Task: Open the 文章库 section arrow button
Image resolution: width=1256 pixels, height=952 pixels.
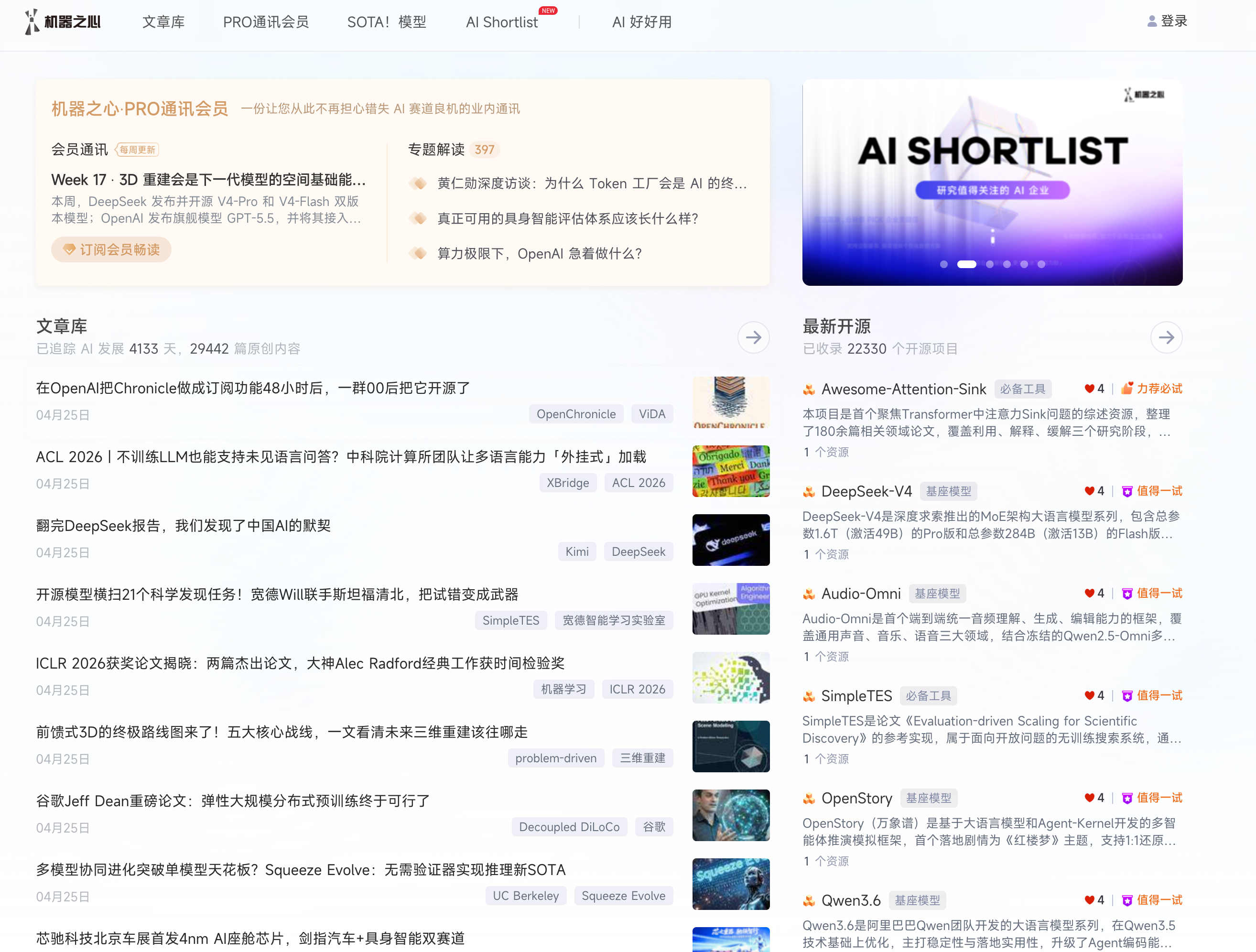Action: click(x=753, y=337)
